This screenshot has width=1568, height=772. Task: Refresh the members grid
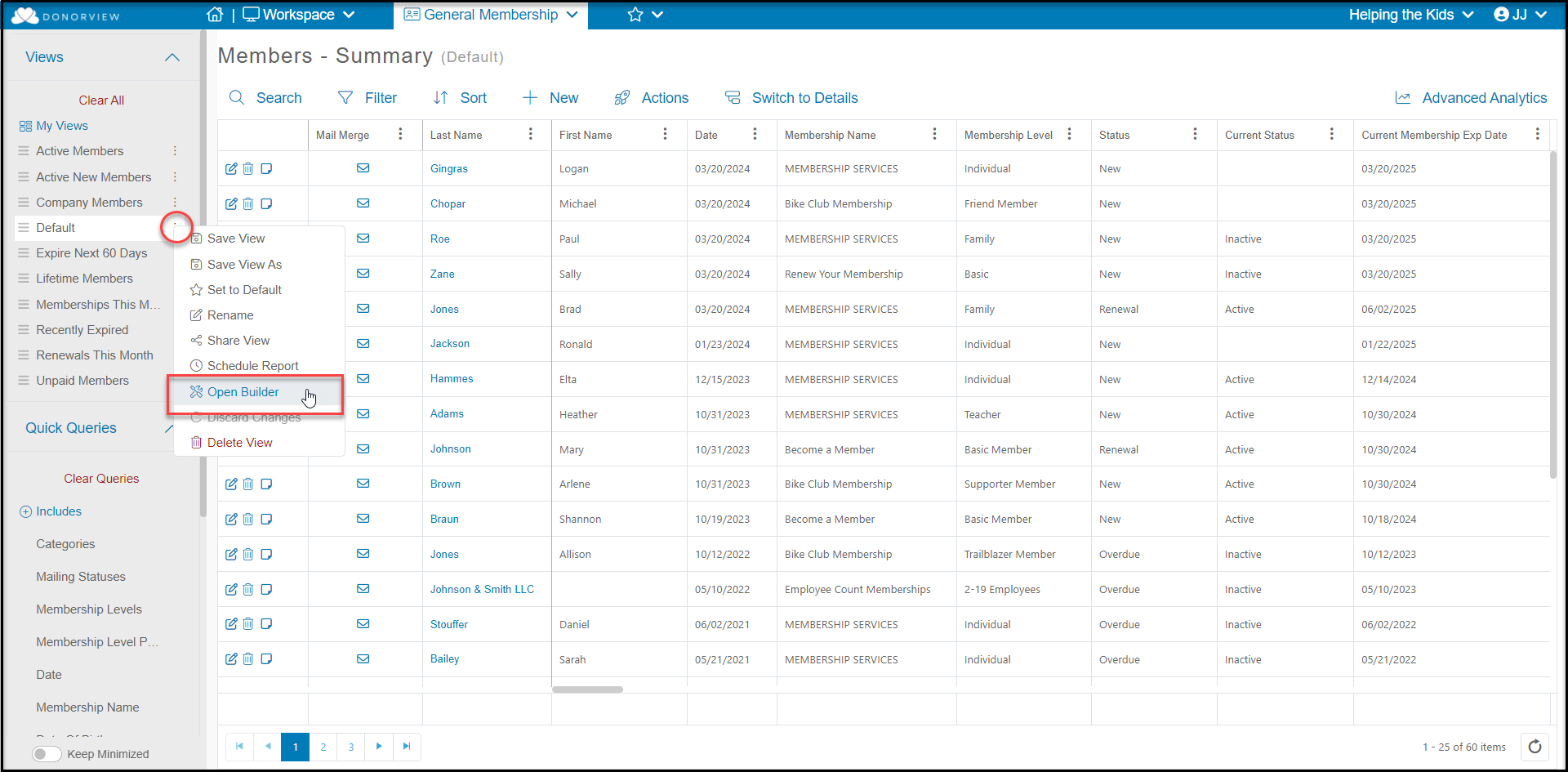tap(1535, 747)
